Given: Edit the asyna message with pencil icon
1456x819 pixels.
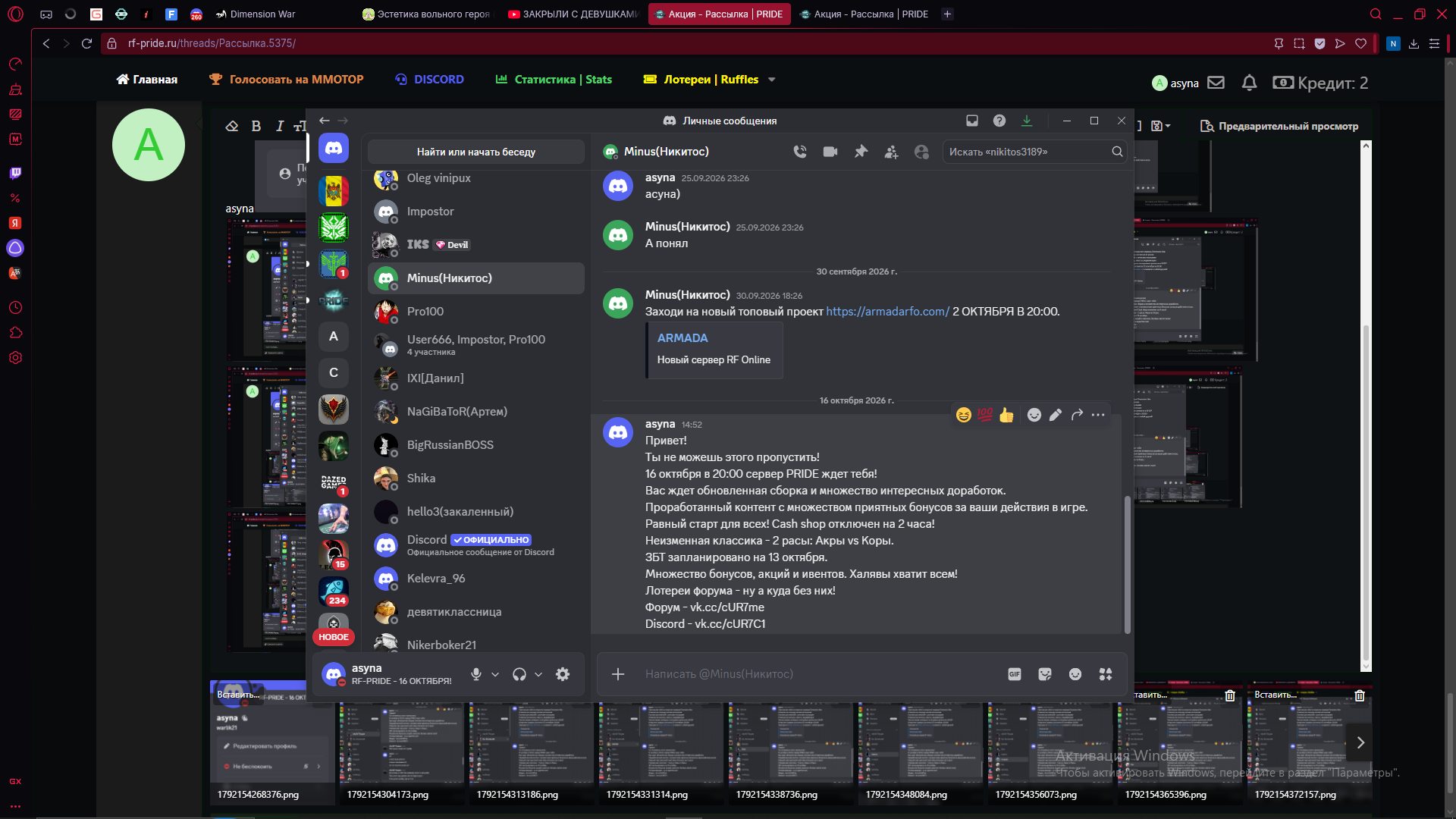Looking at the screenshot, I should coord(1056,415).
